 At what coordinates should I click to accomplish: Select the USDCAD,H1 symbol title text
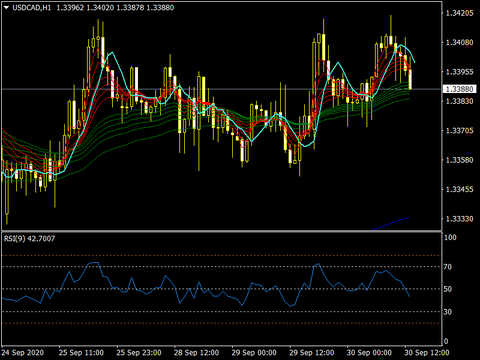pyautogui.click(x=32, y=7)
